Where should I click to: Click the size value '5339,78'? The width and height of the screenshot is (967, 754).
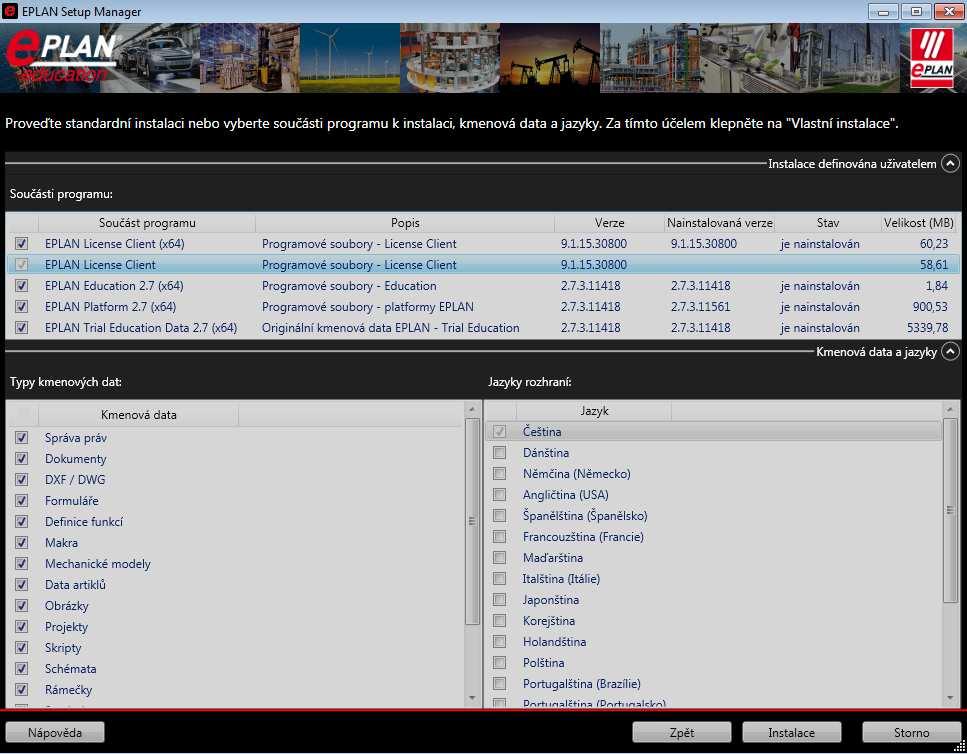point(928,327)
